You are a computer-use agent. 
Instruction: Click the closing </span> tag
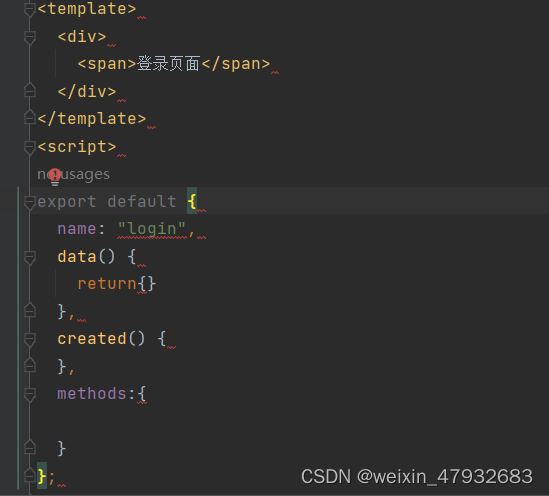[x=236, y=64]
